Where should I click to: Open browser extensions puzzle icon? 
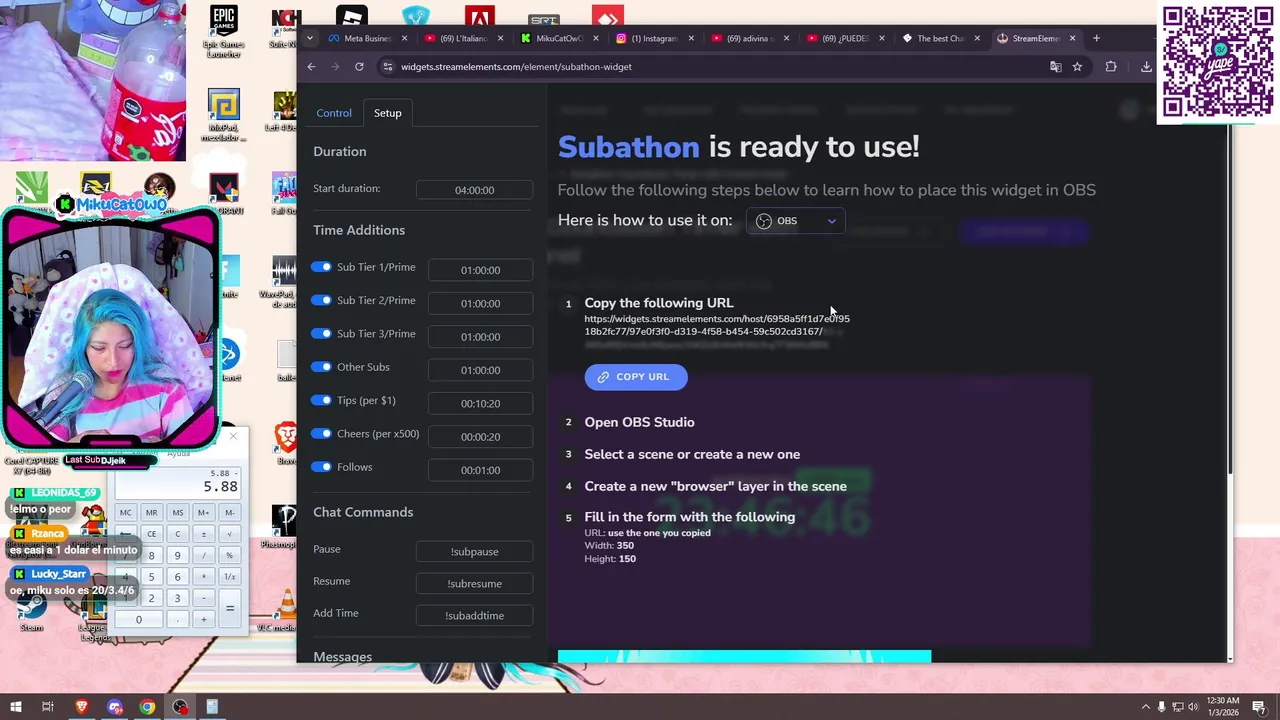pos(1111,67)
